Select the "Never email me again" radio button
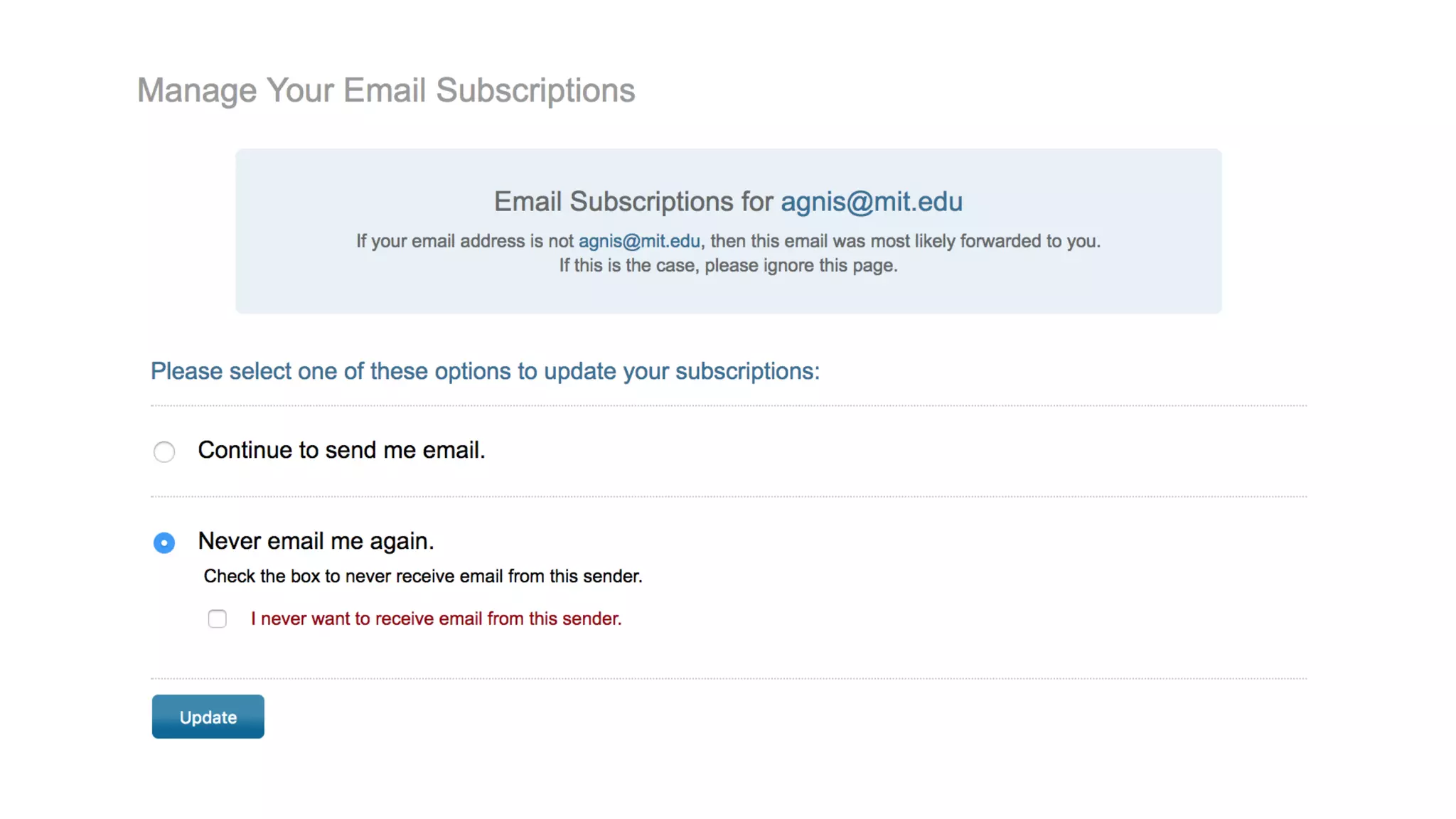The width and height of the screenshot is (1456, 819). click(164, 543)
